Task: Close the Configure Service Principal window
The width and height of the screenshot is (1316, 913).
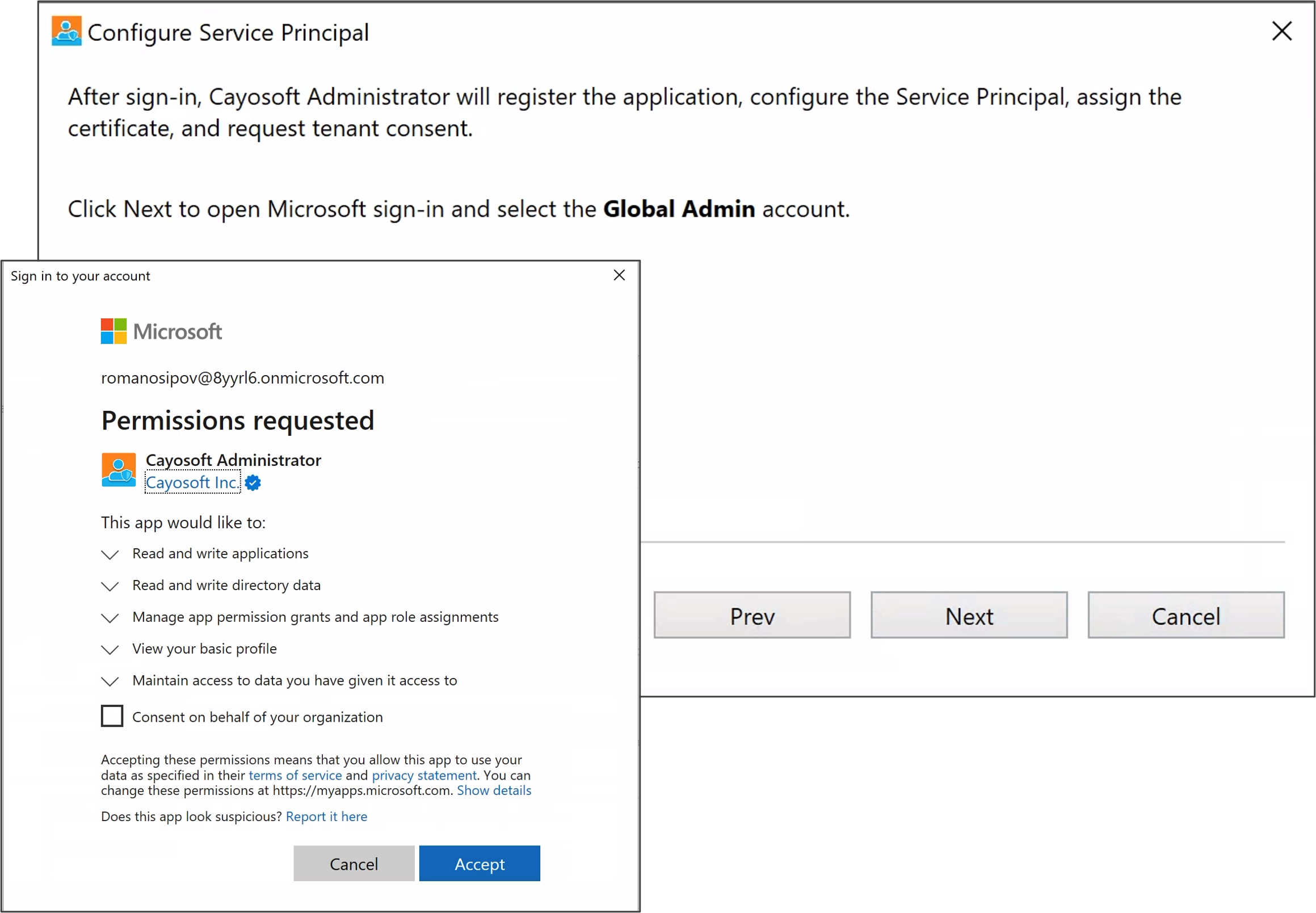Action: (x=1281, y=31)
